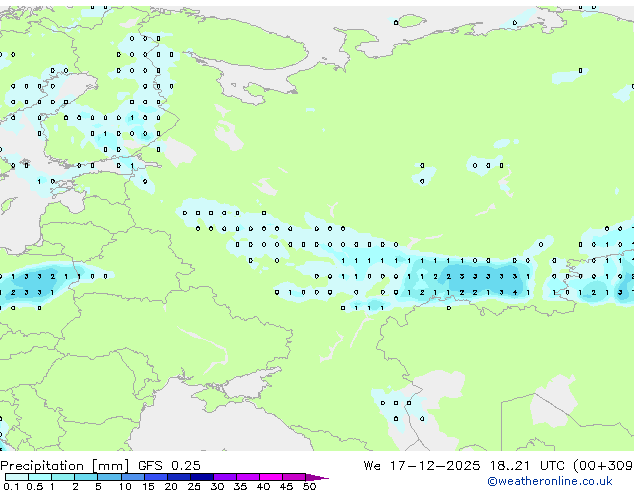Click the "(00+309" forecast offset text

pyautogui.click(x=603, y=466)
